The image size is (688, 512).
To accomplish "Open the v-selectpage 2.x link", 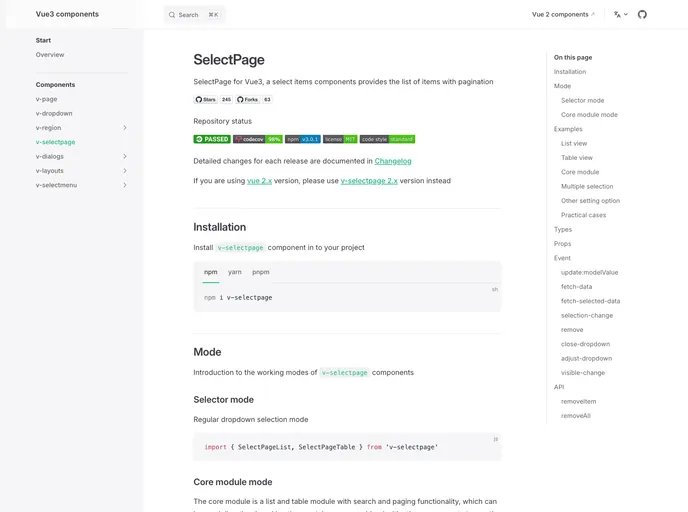I will [369, 181].
